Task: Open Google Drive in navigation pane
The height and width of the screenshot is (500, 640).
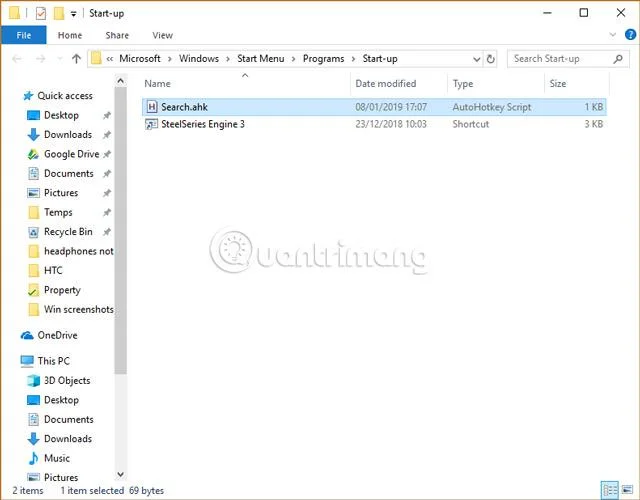Action: pos(71,154)
